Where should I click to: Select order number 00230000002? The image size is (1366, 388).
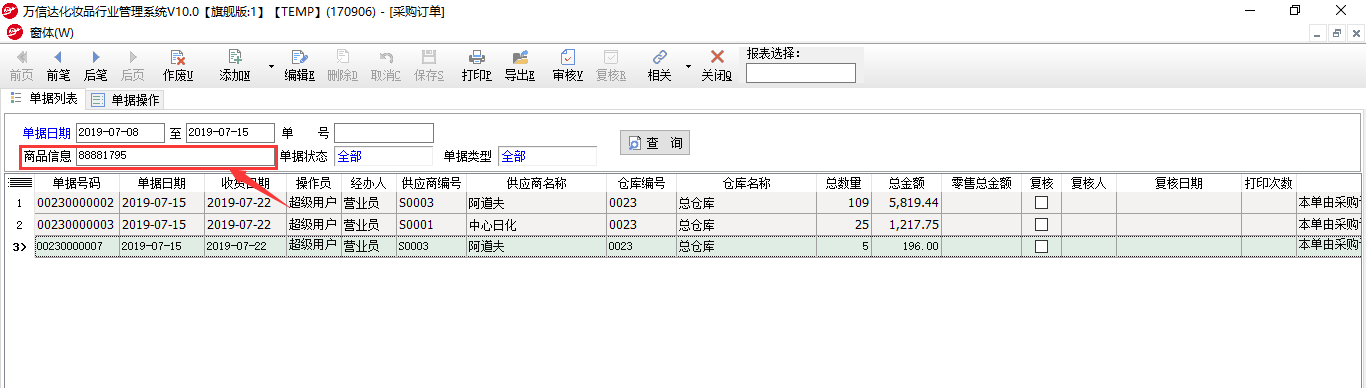click(77, 203)
